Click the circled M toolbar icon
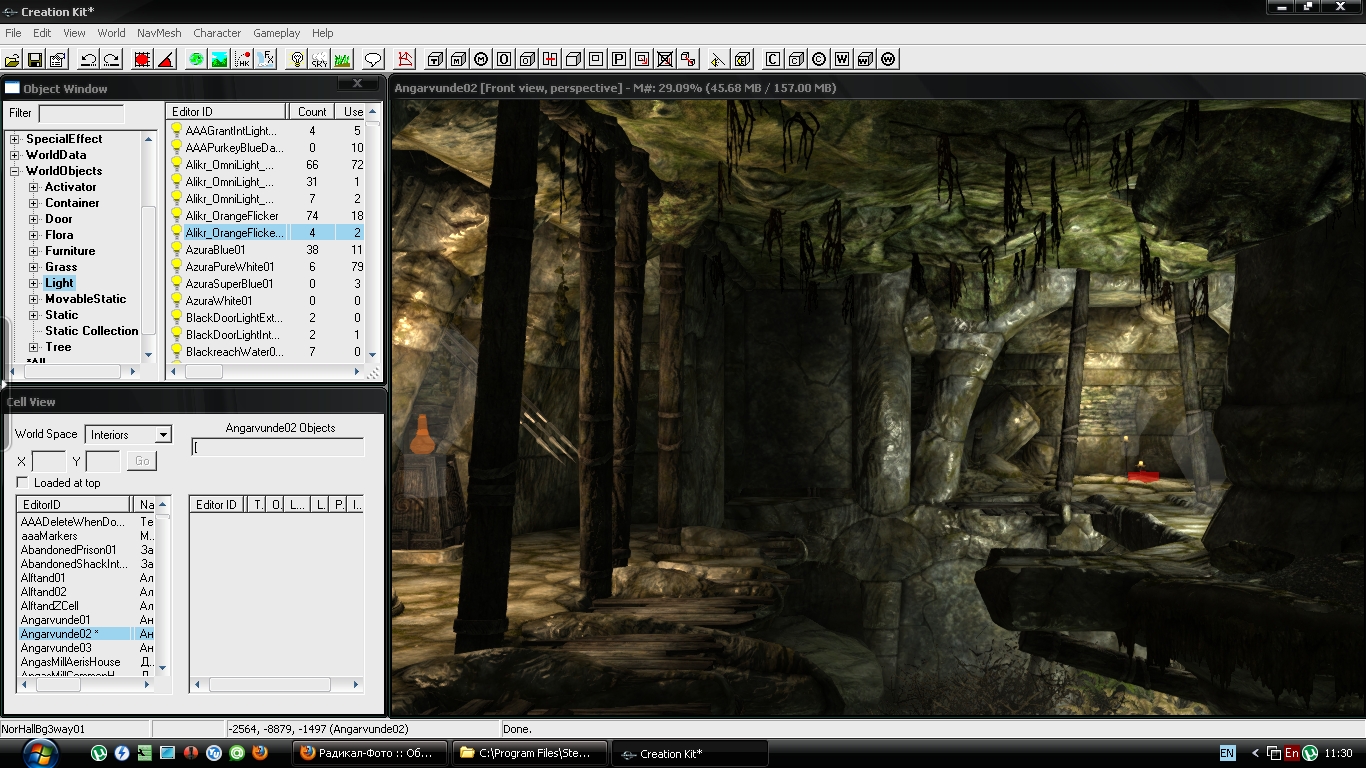This screenshot has height=768, width=1366. coord(481,59)
